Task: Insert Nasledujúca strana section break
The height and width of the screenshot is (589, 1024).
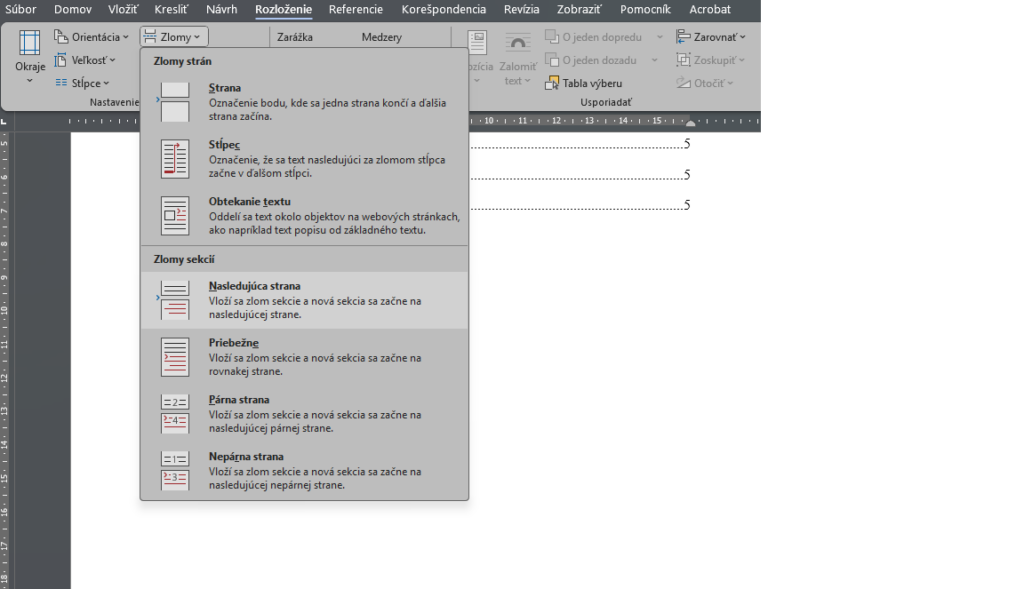Action: tap(304, 300)
